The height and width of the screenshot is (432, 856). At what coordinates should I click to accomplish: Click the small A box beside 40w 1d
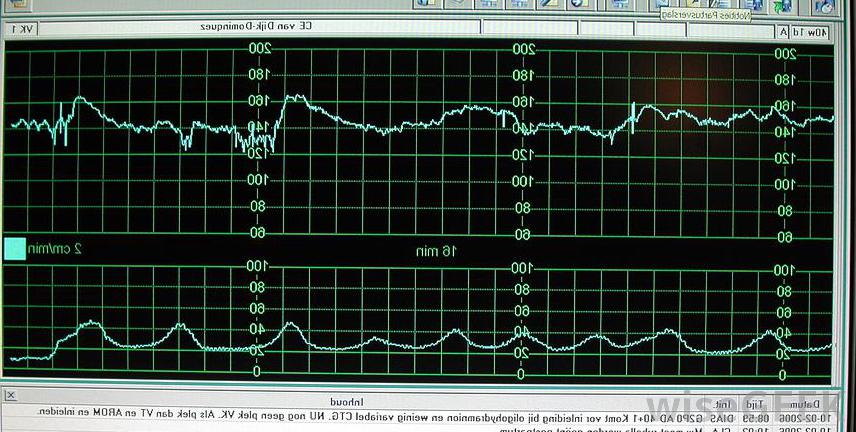784,31
